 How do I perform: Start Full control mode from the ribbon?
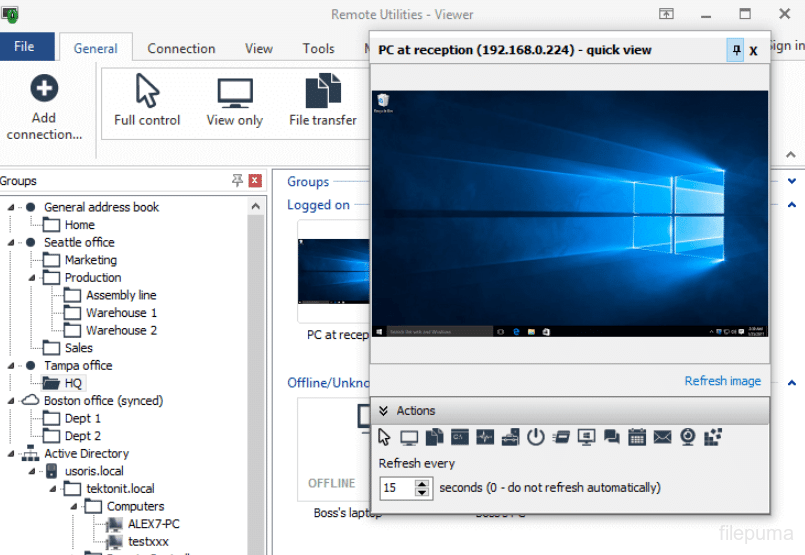coord(147,101)
